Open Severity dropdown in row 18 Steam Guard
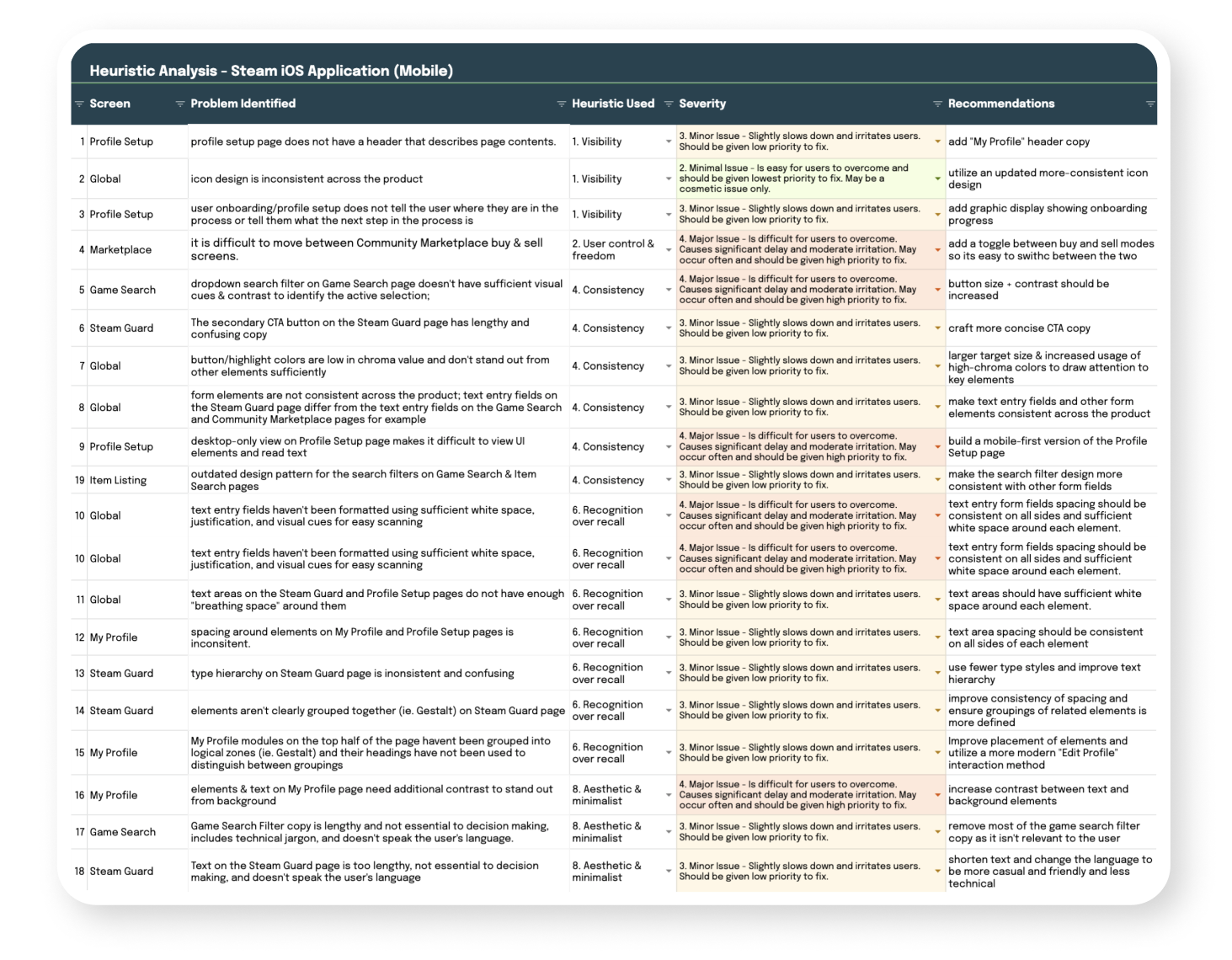The width and height of the screenshot is (1232, 960). 937,872
